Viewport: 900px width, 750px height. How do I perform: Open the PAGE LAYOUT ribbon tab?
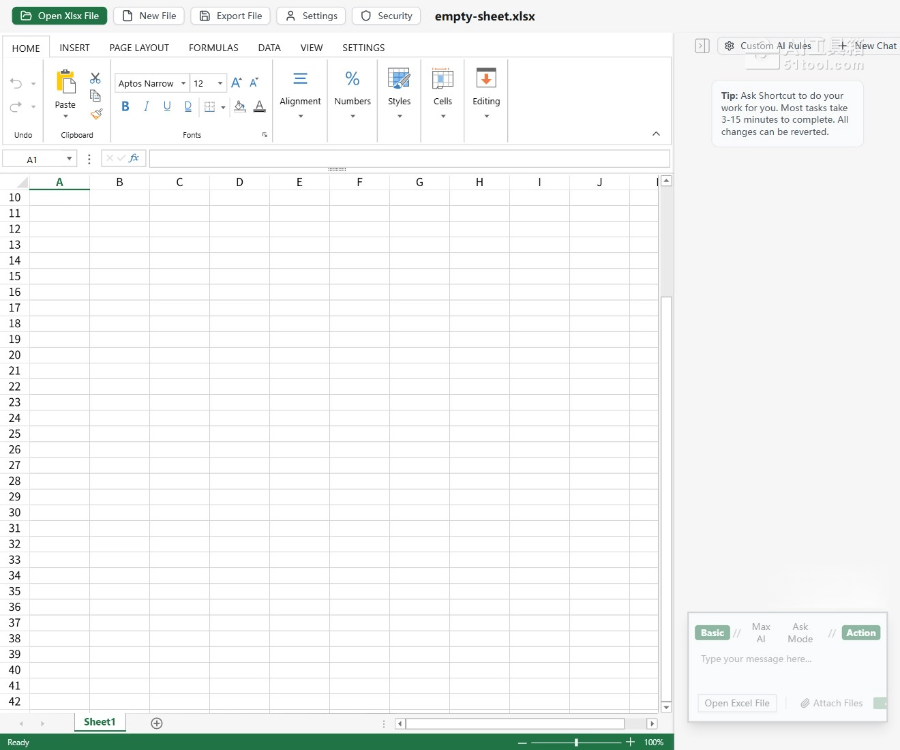[139, 47]
